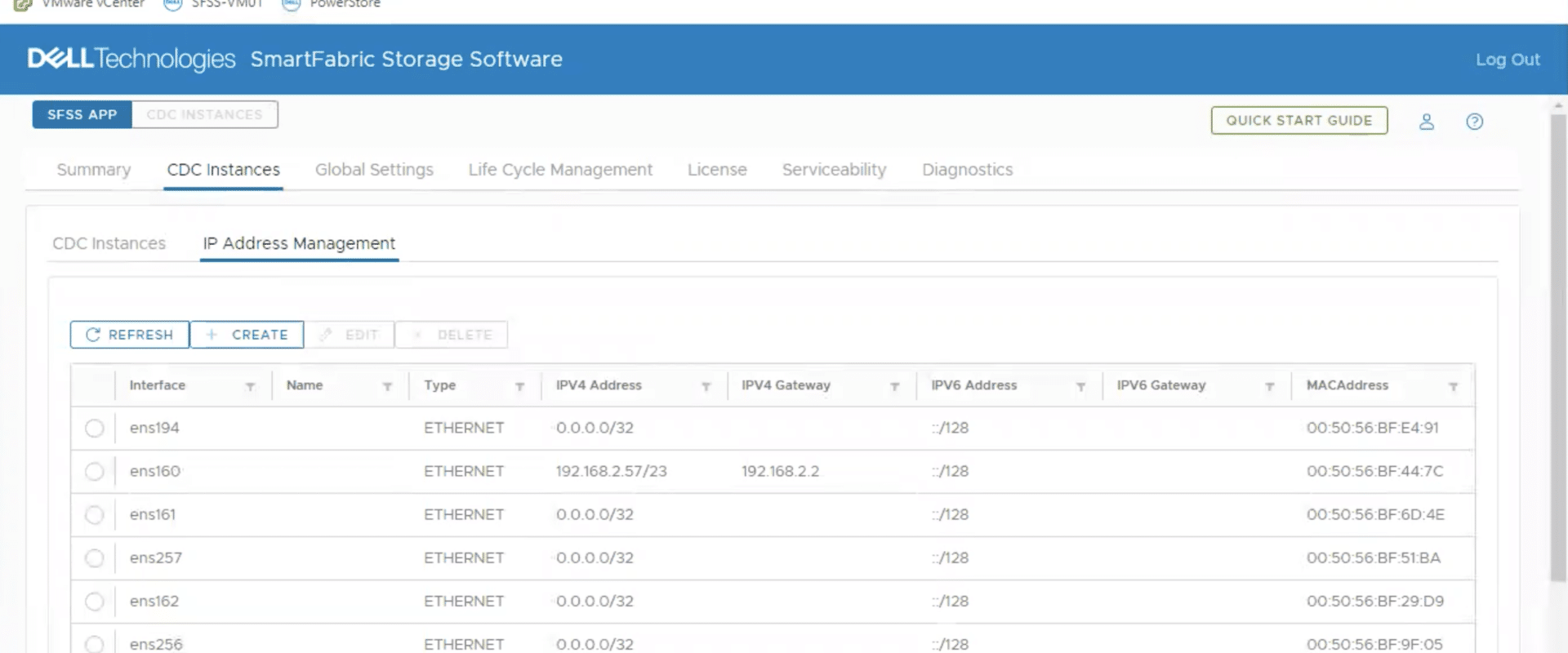
Task: Click the page vertical scrollbar
Action: point(1558,347)
